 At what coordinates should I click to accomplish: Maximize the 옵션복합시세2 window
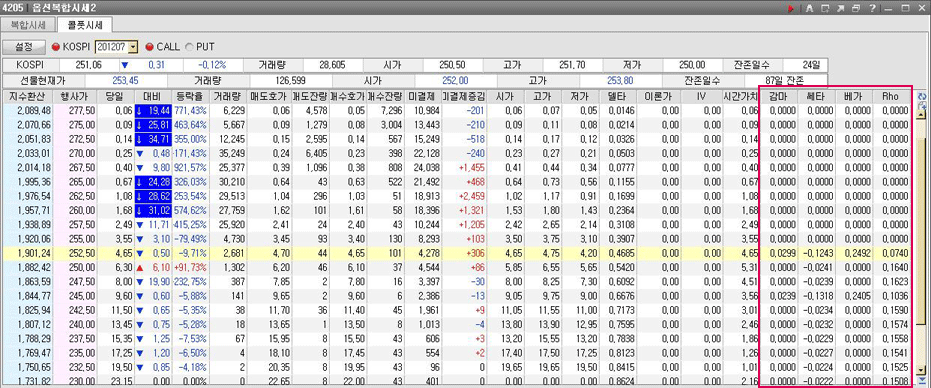905,8
